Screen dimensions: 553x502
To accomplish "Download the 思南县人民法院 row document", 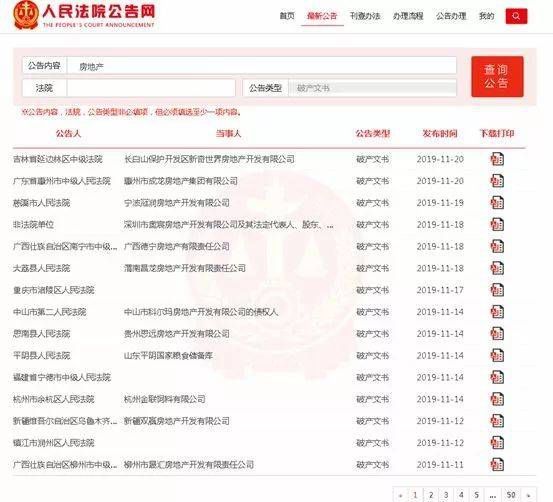I will click(x=497, y=334).
